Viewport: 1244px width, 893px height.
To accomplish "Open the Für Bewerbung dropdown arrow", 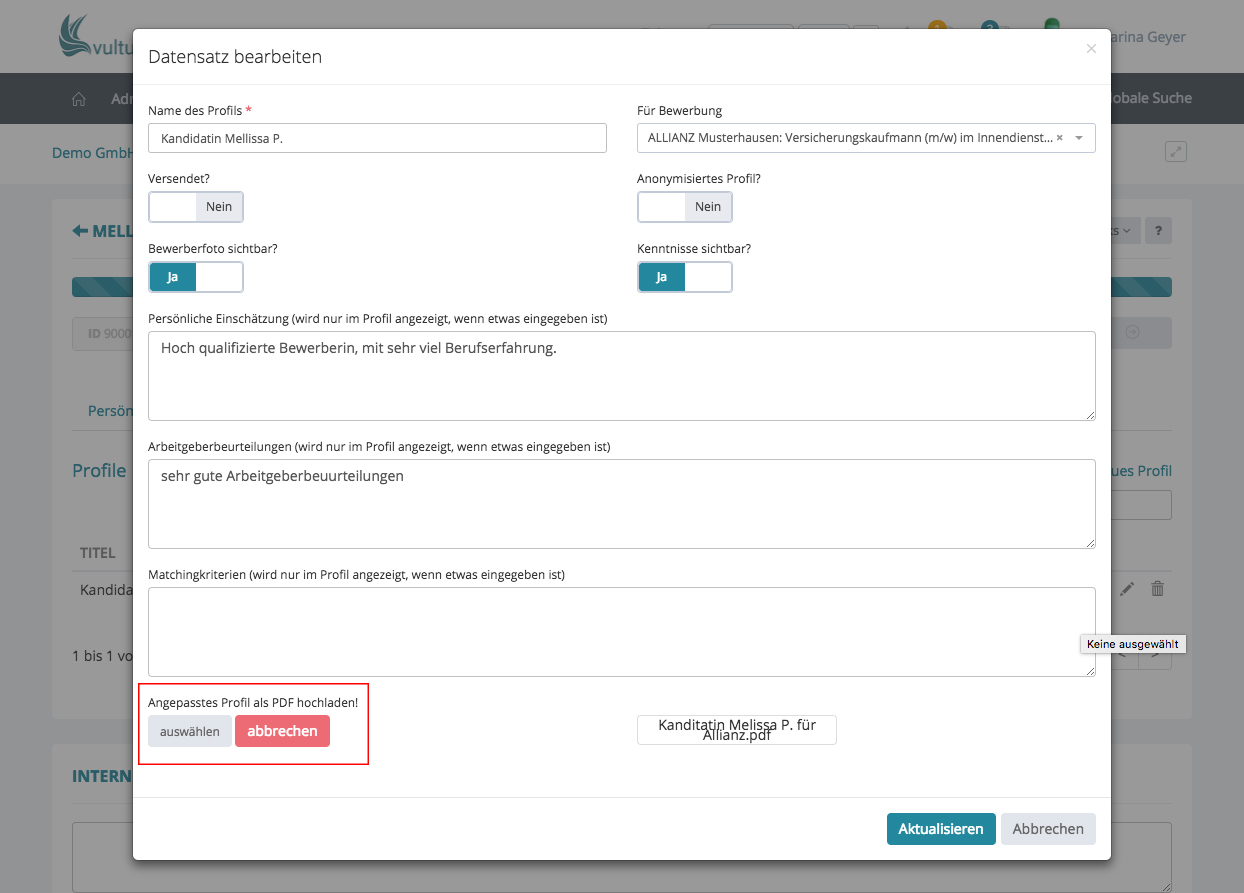I will pos(1080,138).
